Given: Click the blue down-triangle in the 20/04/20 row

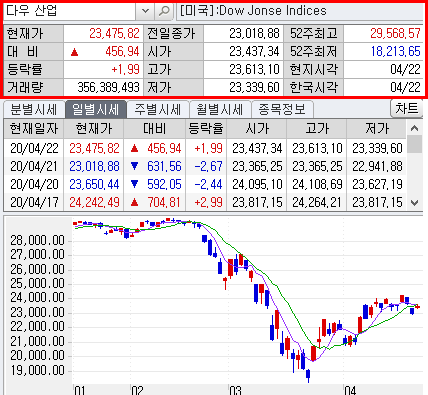Looking at the screenshot, I should click(x=134, y=184).
